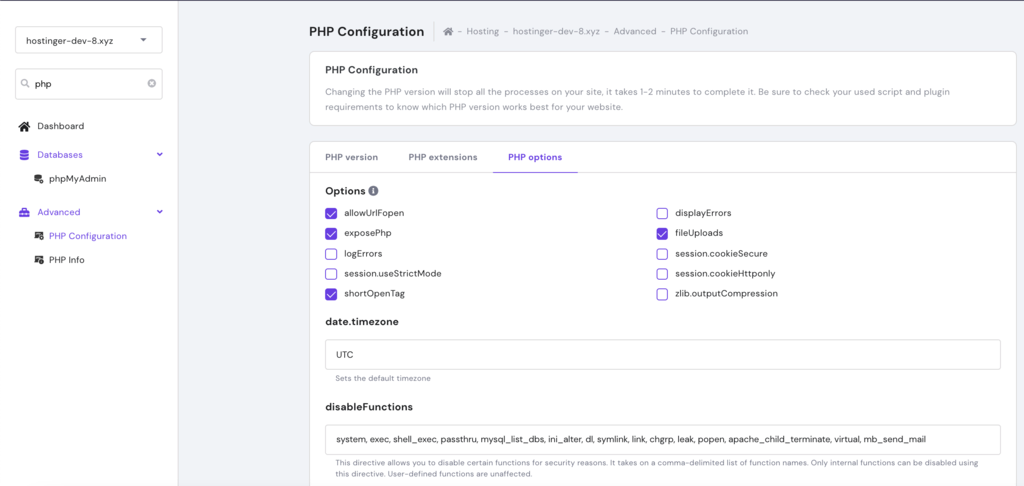Screen dimensions: 1024x486
Task: Switch to the PHP extensions tab
Action: tap(443, 157)
